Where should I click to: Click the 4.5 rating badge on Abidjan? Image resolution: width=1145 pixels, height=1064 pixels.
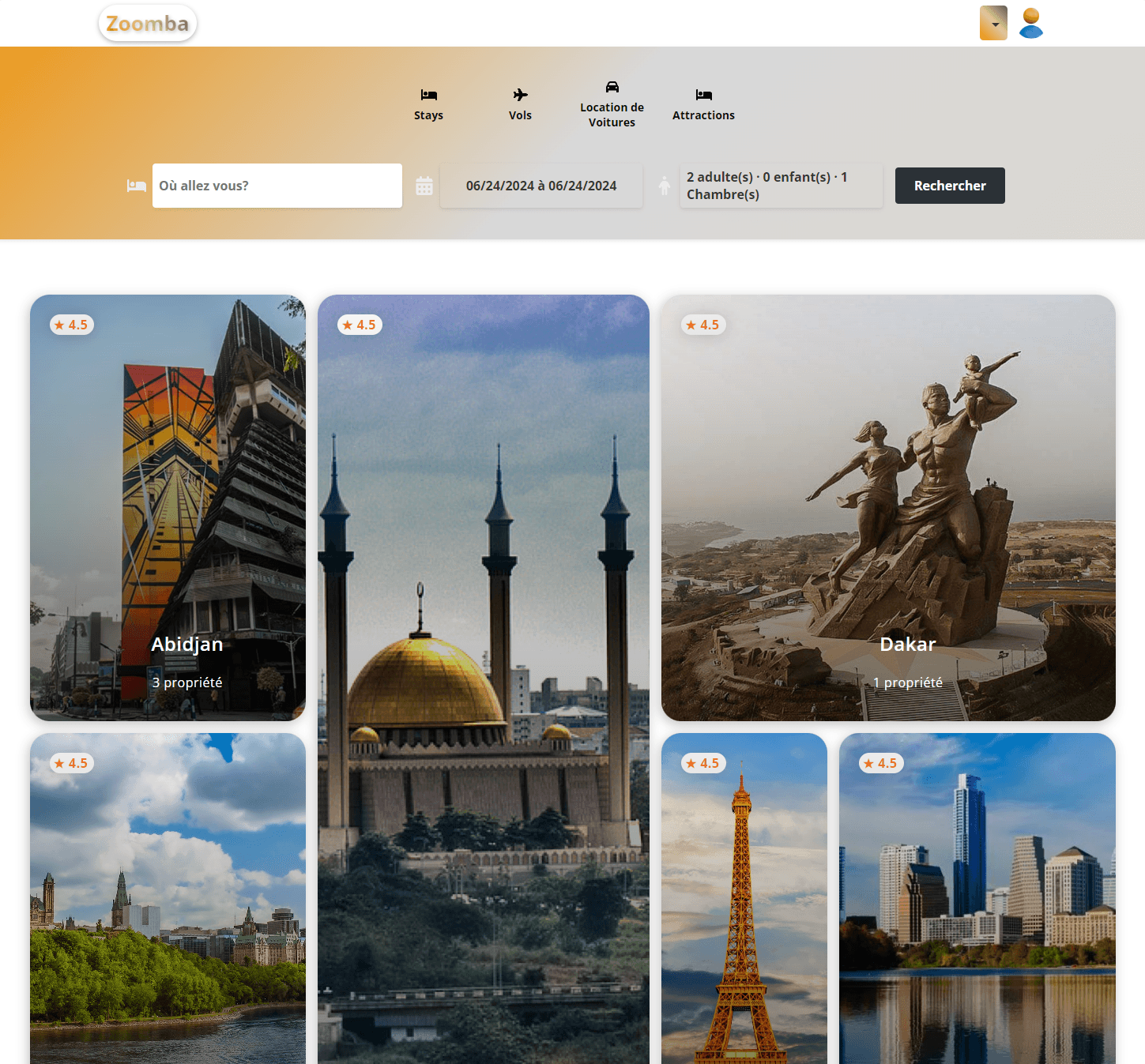click(72, 325)
